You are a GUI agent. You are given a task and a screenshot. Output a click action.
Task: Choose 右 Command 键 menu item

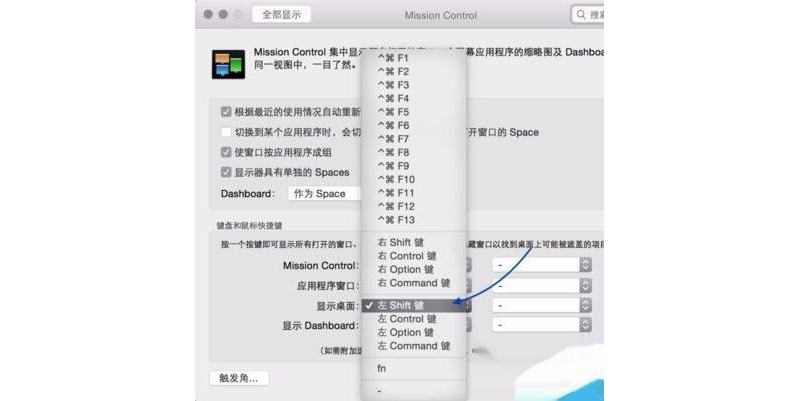(414, 283)
